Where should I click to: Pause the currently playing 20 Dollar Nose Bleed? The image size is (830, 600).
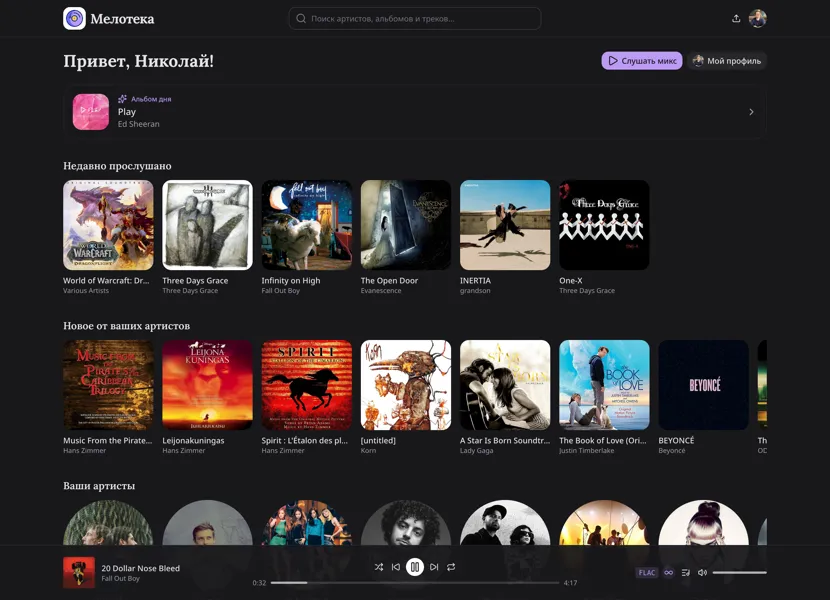pos(414,566)
